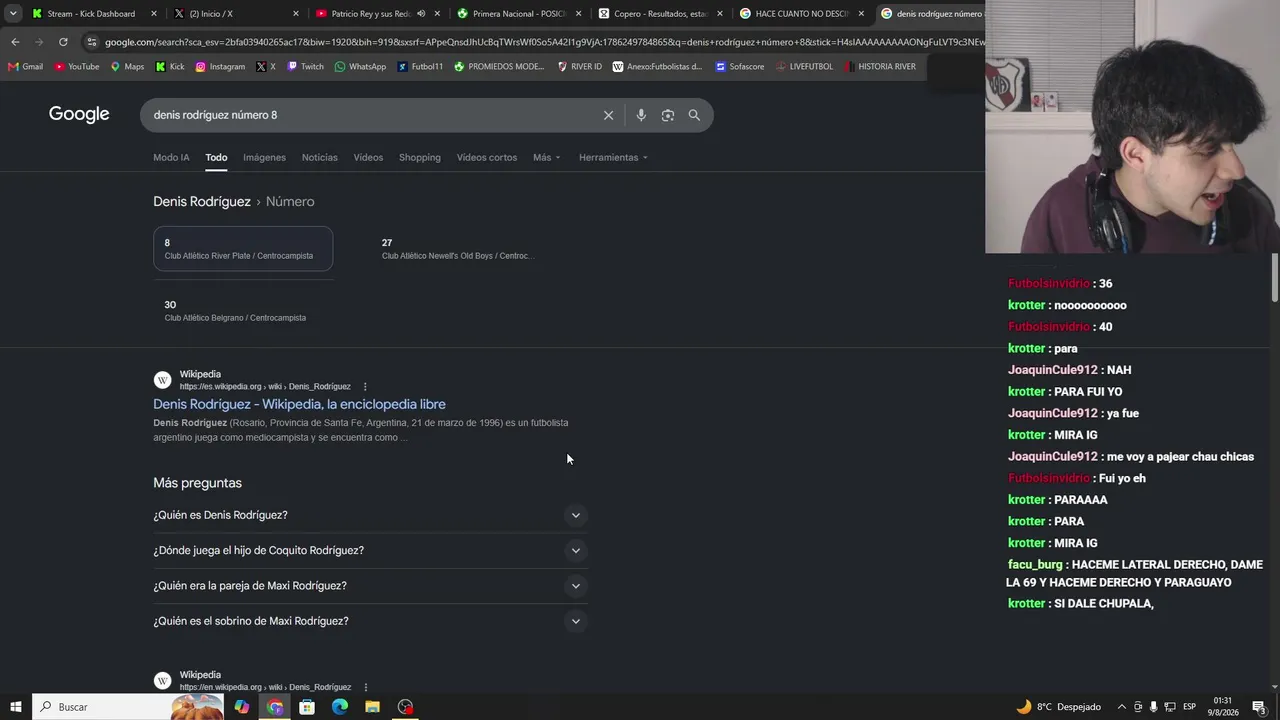Open the 'PROMIEDOS MODE...' bookmark
Image resolution: width=1280 pixels, height=720 pixels.
point(499,67)
